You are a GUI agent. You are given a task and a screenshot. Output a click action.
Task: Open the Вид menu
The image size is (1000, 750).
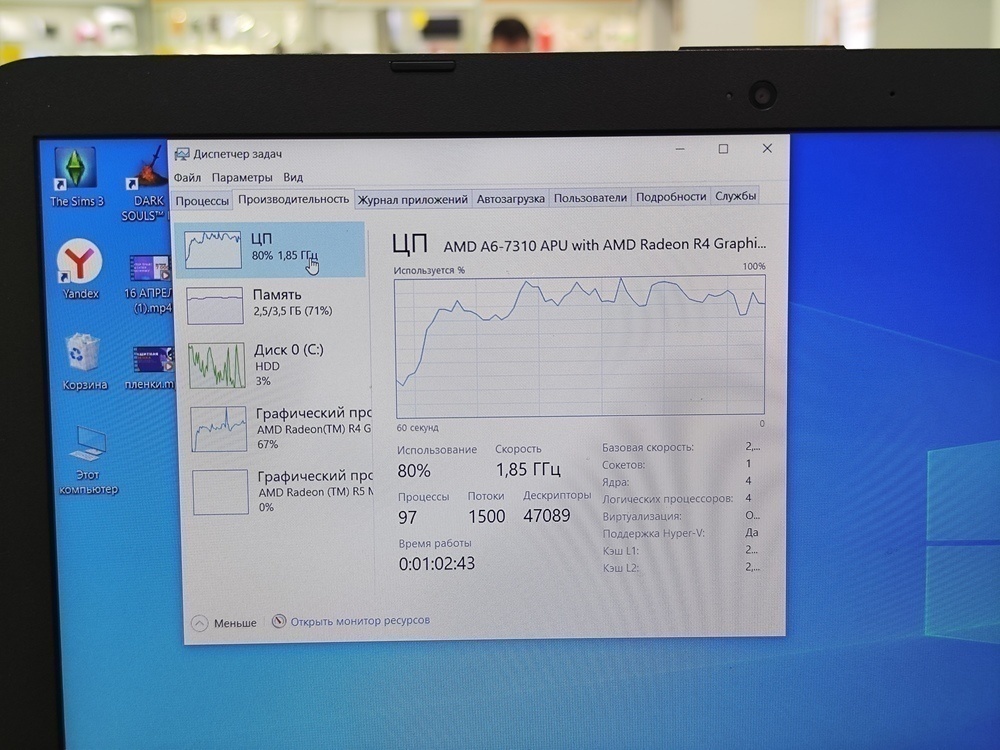[292, 176]
